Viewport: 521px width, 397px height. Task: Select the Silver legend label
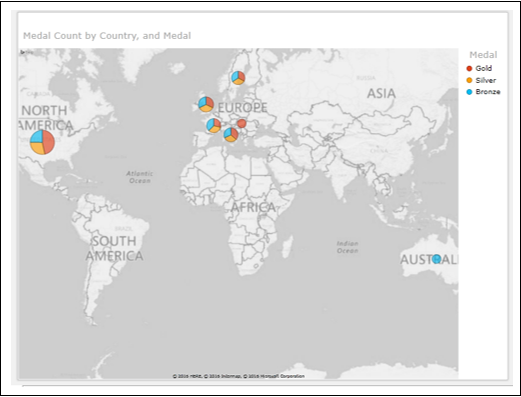click(x=486, y=80)
